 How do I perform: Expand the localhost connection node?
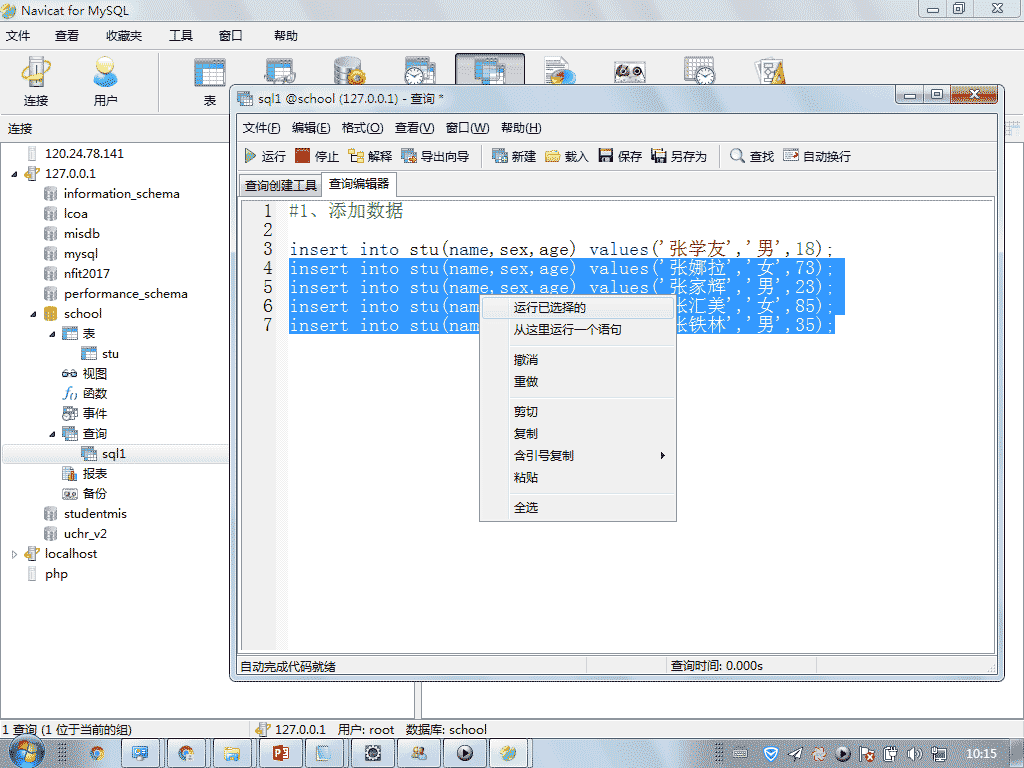coord(14,554)
